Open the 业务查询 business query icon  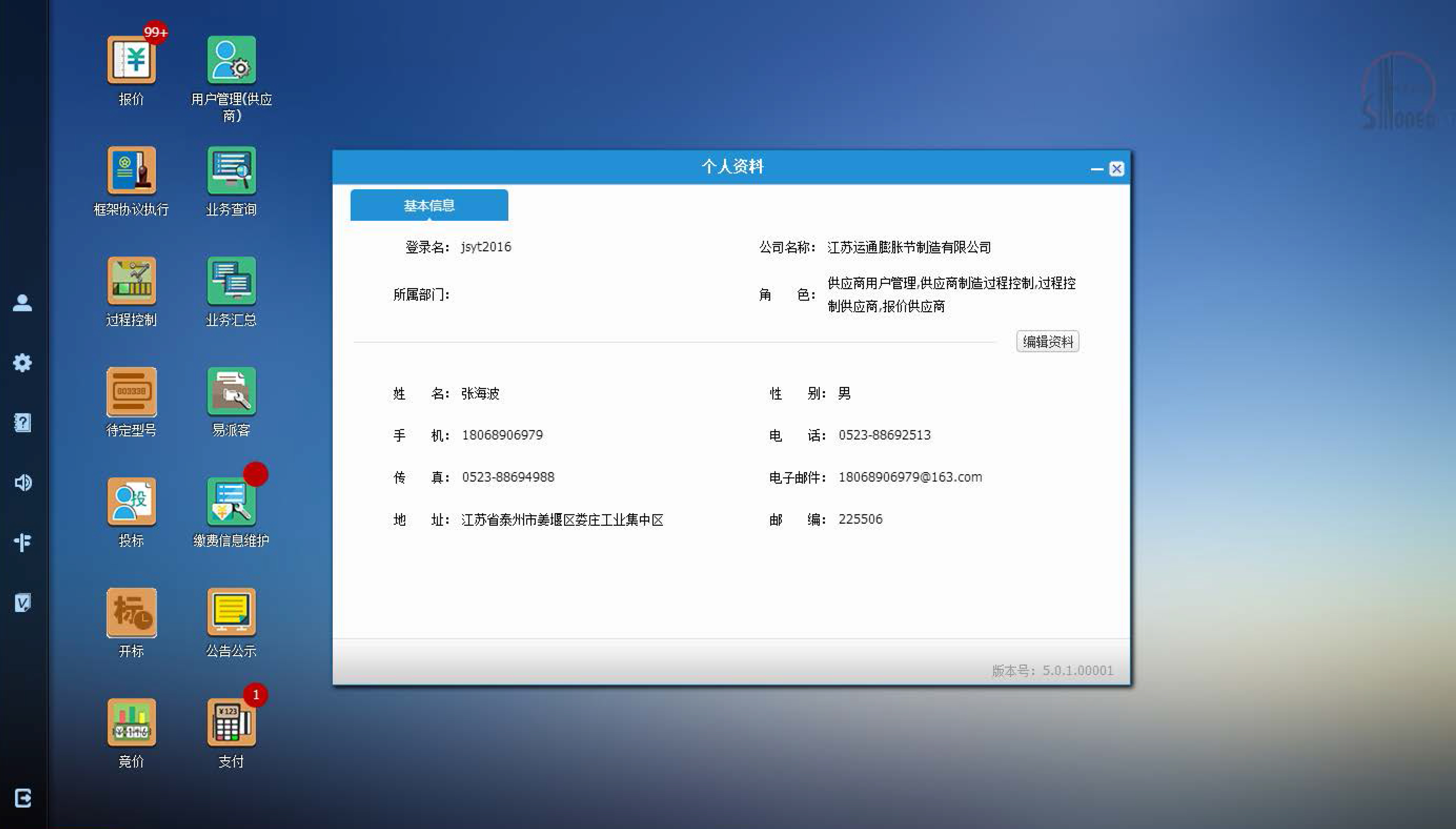point(231,170)
